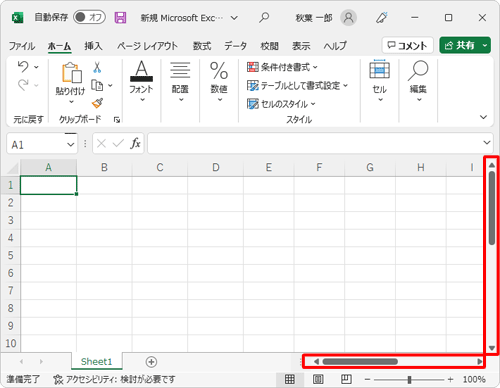Image resolution: width=500 pixels, height=388 pixels.
Task: Click the pen and sparkle icon in title bar
Action: pyautogui.click(x=382, y=17)
